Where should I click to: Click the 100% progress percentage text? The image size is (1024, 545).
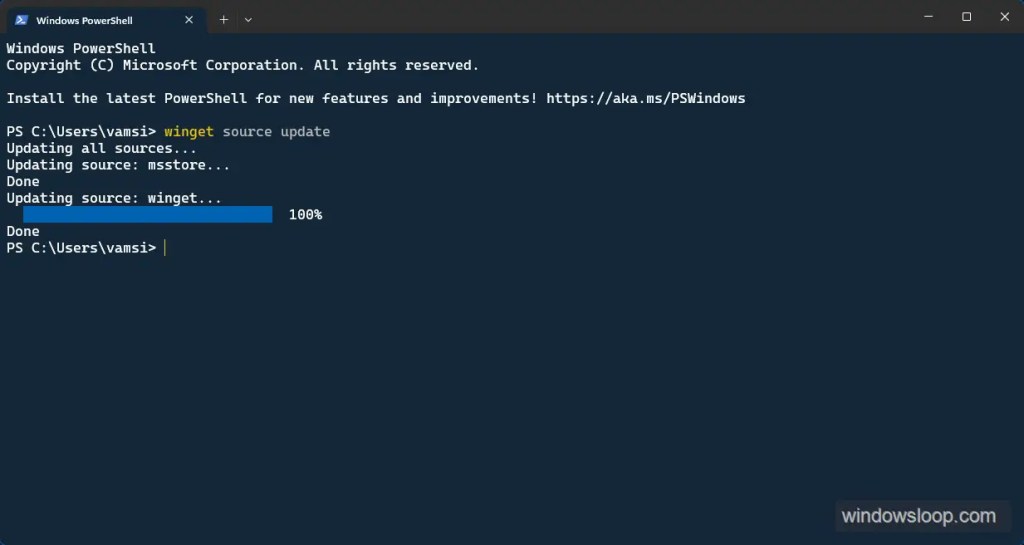[306, 215]
